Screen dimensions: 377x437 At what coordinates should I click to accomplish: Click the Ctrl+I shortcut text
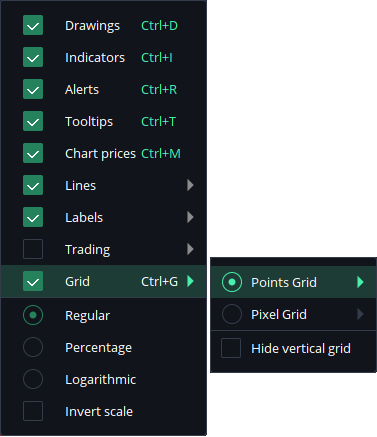click(x=157, y=58)
